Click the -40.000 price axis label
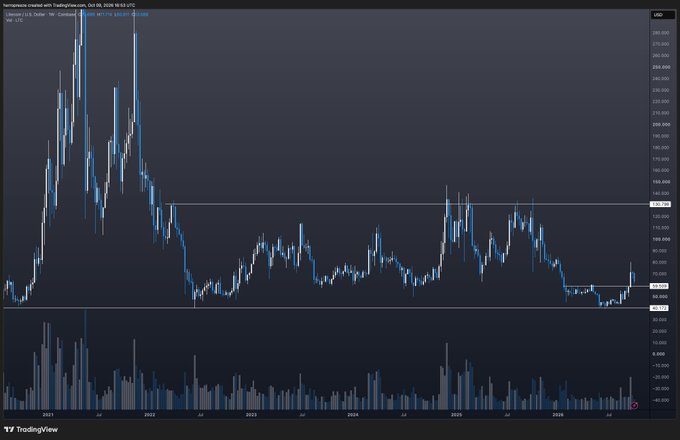 pyautogui.click(x=660, y=400)
